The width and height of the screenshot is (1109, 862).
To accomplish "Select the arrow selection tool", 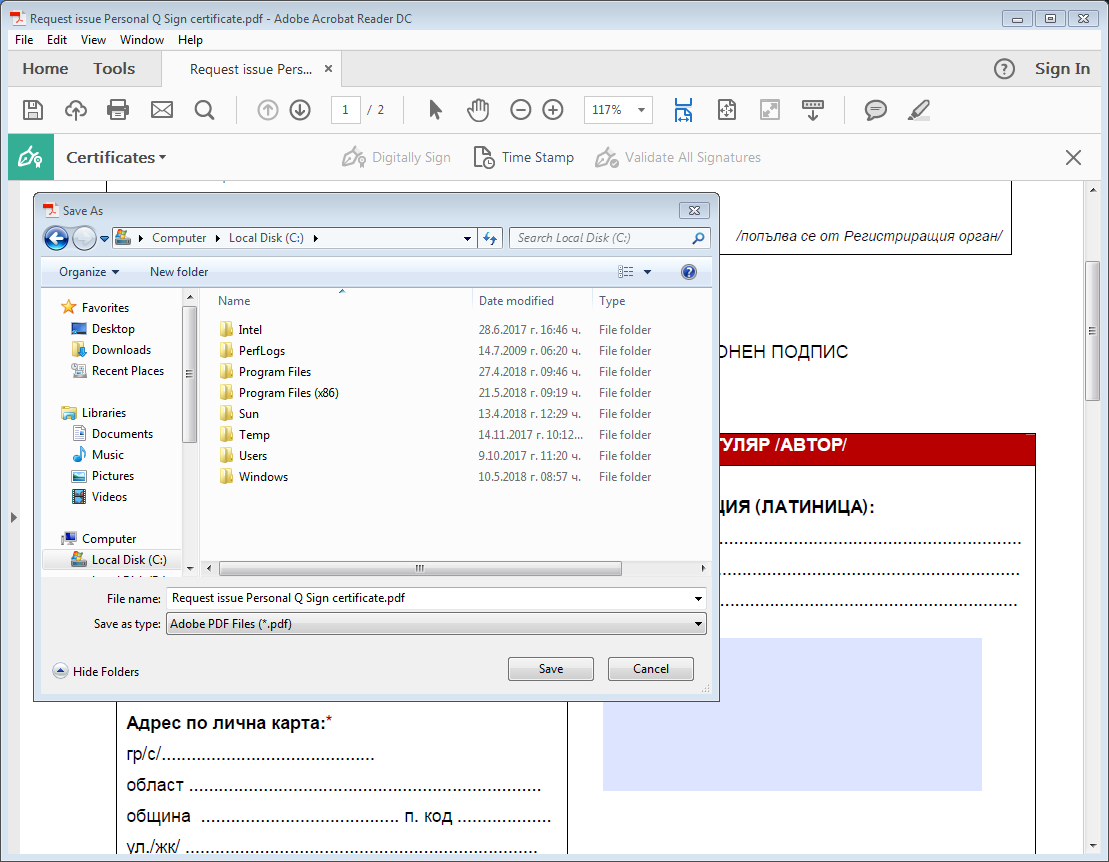I will click(435, 110).
